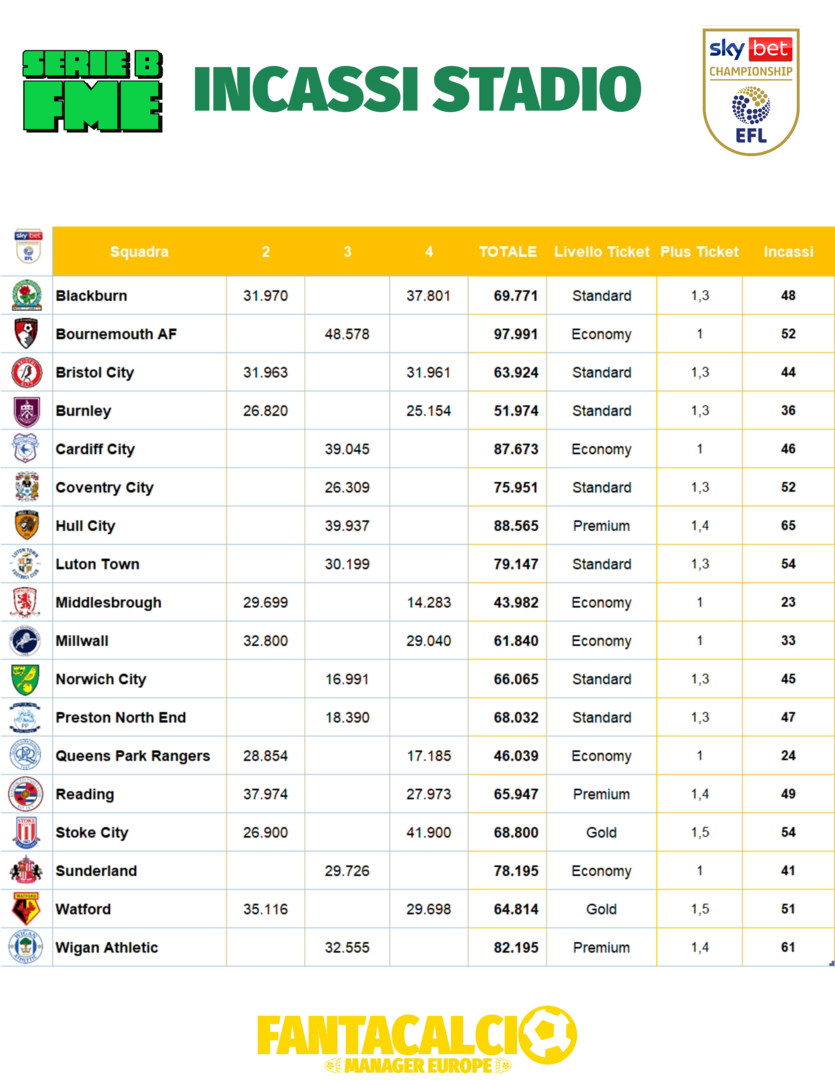Click the Incassi column header
The height and width of the screenshot is (1080, 835).
pyautogui.click(x=788, y=252)
